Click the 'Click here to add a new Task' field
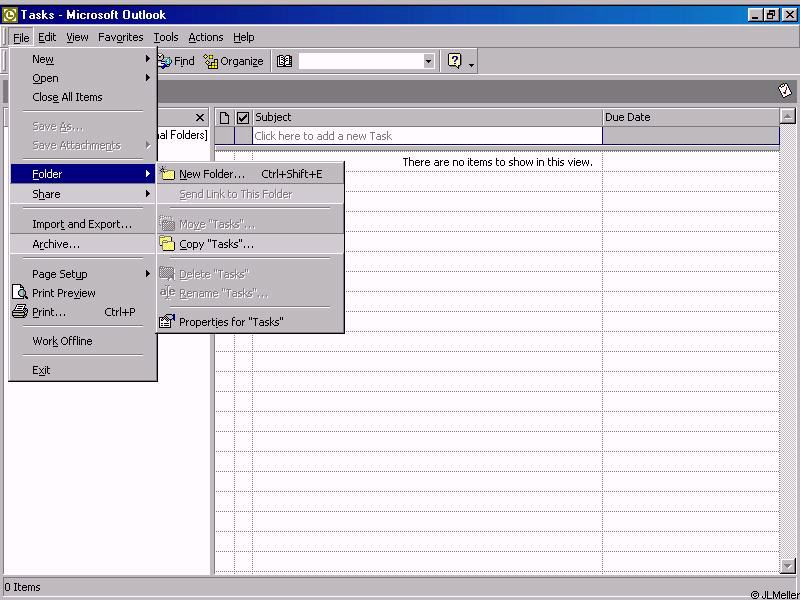 tap(426, 136)
